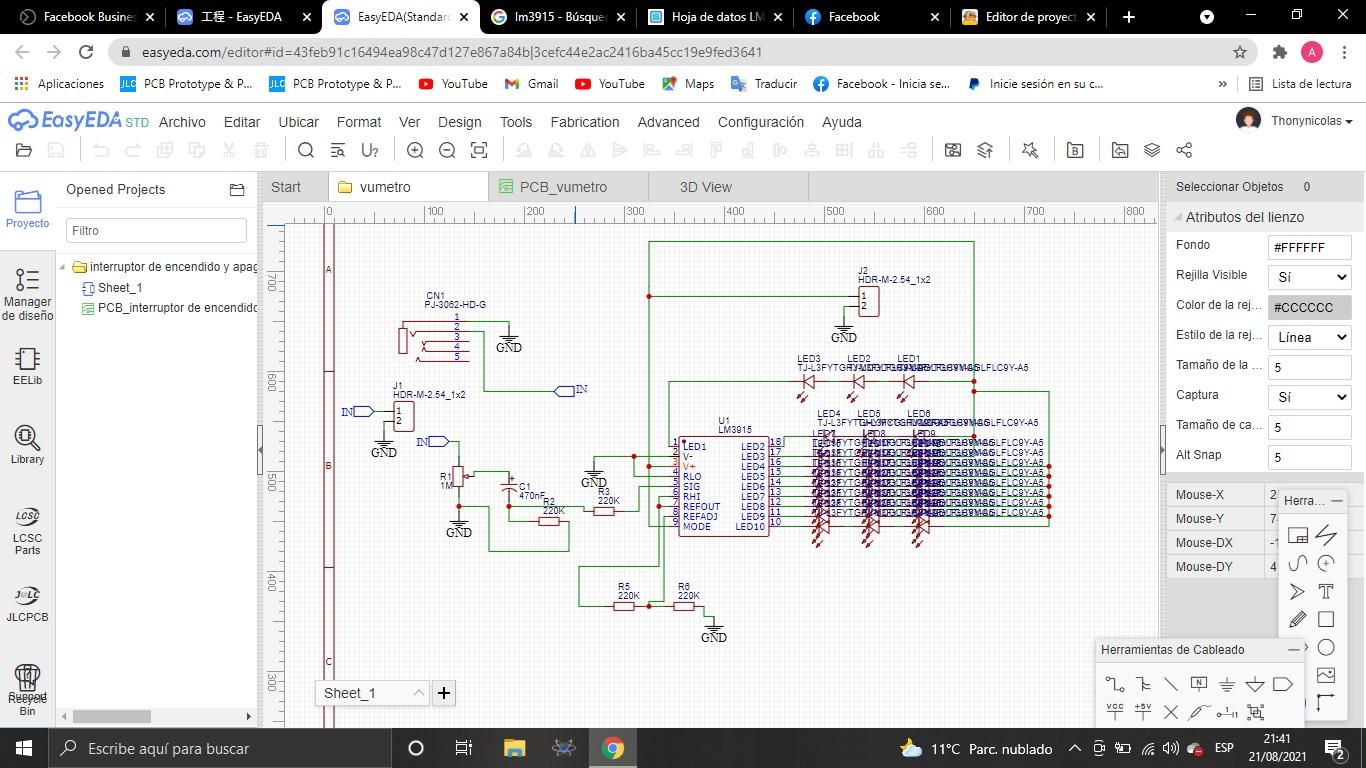Add a new sheet with plus button

click(x=444, y=693)
